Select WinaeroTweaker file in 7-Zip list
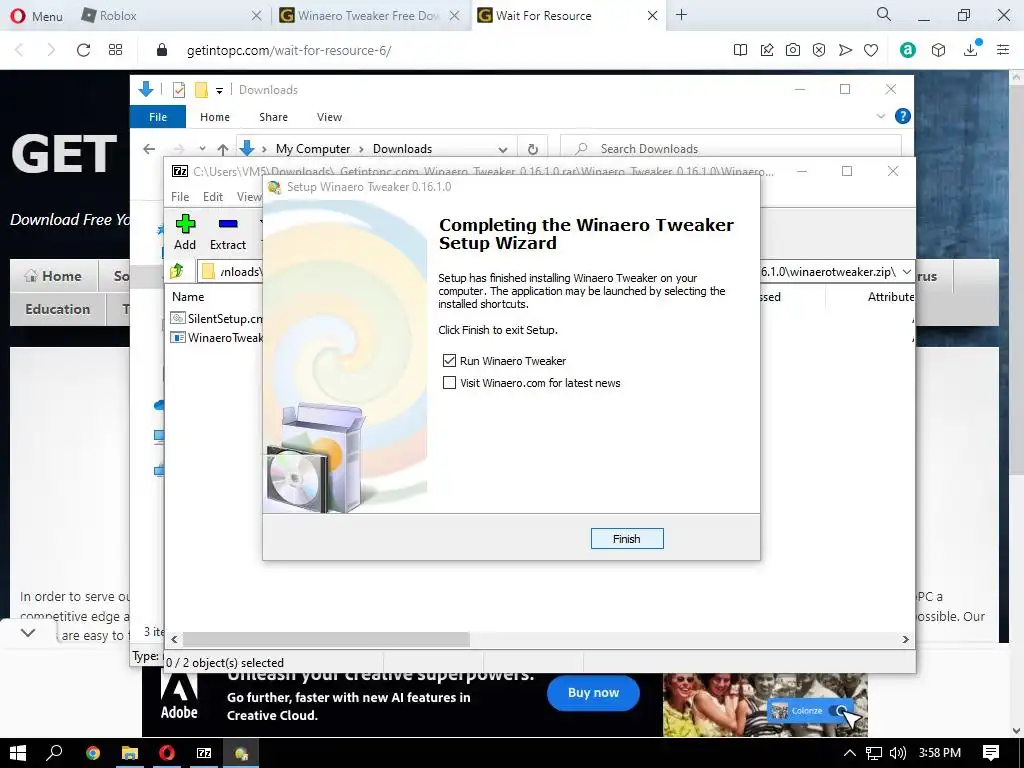 click(216, 338)
